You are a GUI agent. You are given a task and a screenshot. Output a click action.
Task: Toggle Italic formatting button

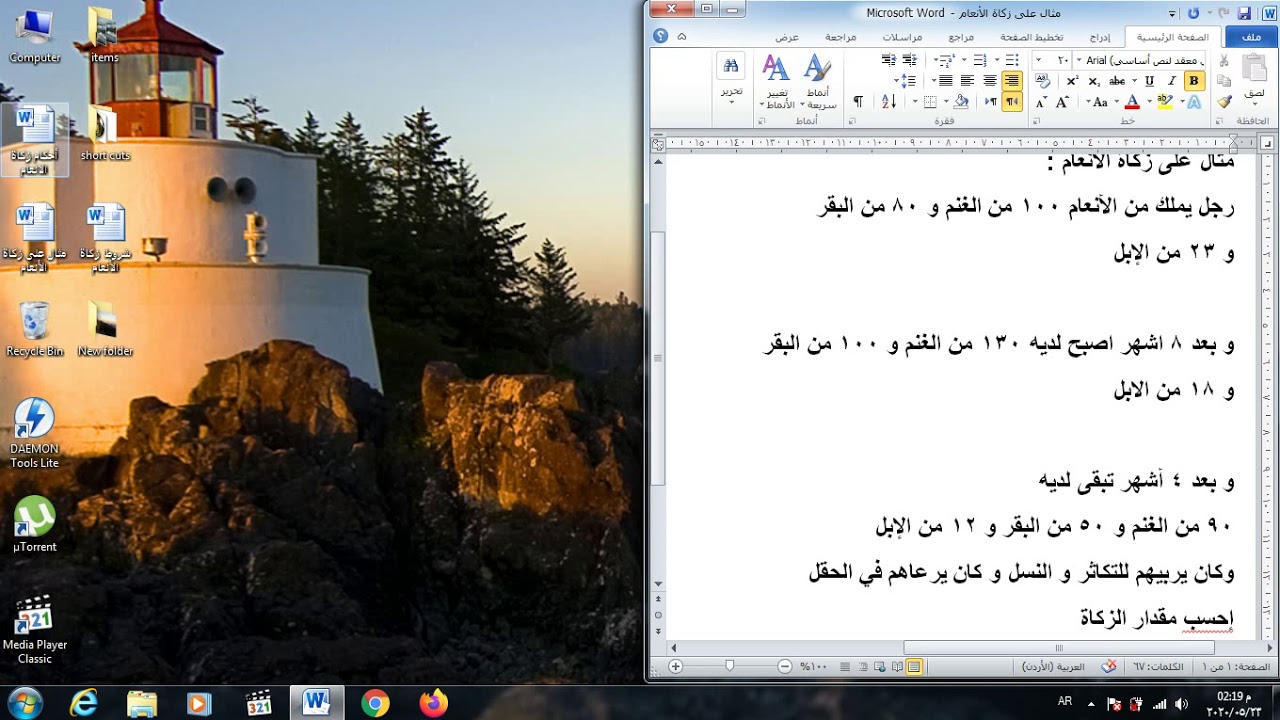(x=1172, y=81)
